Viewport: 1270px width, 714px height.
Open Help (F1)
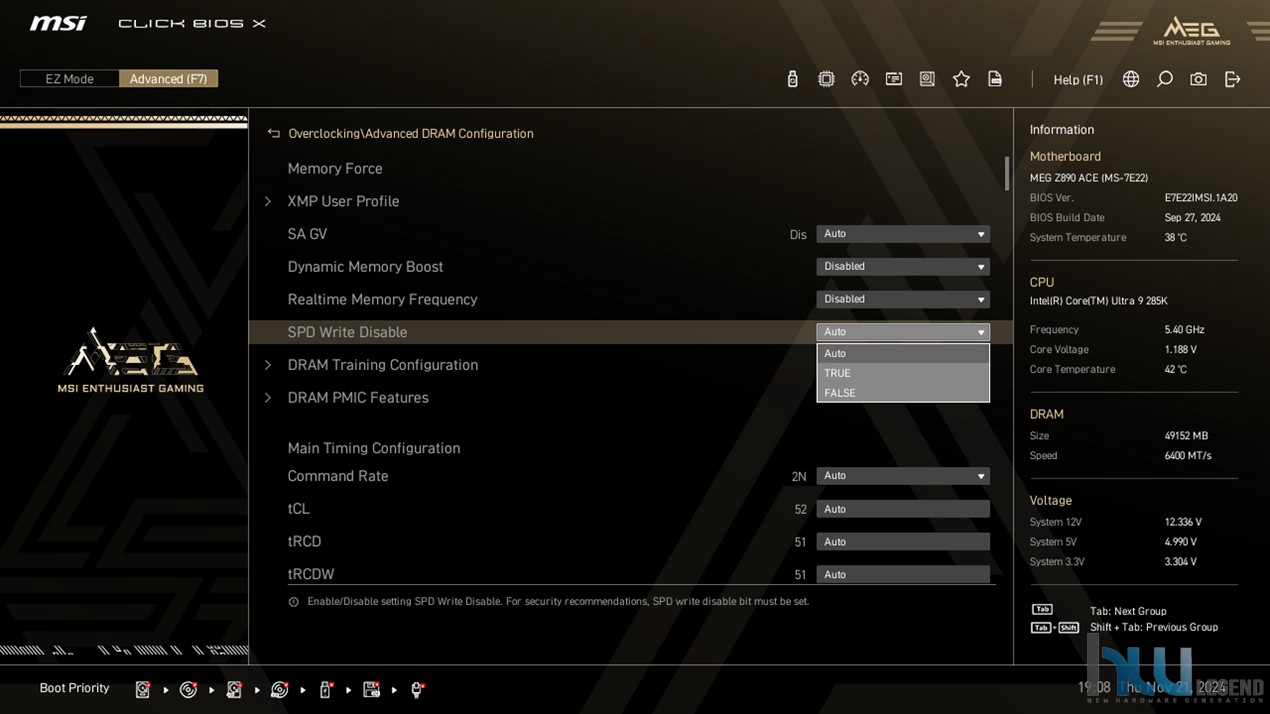pyautogui.click(x=1078, y=80)
